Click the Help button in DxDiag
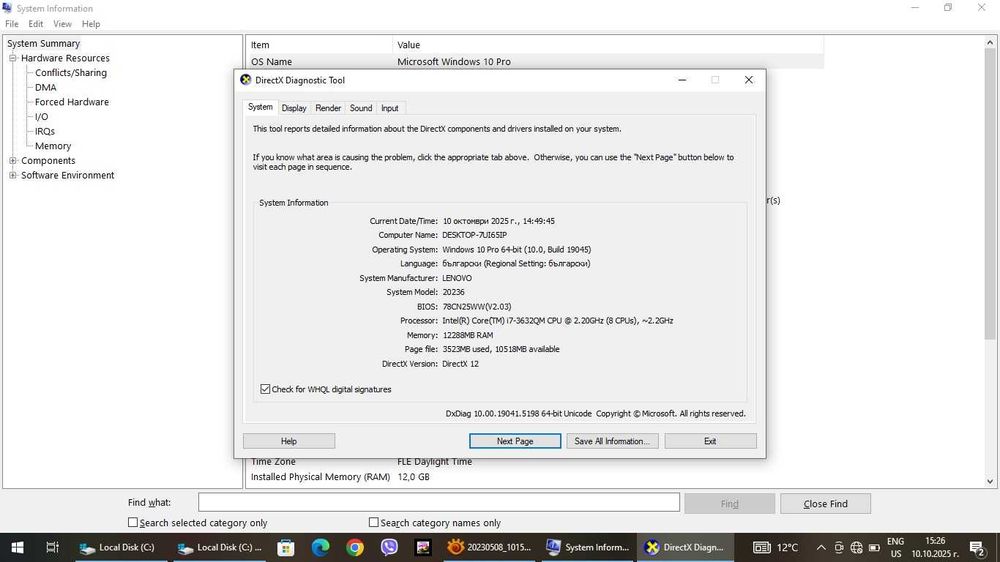 (289, 441)
